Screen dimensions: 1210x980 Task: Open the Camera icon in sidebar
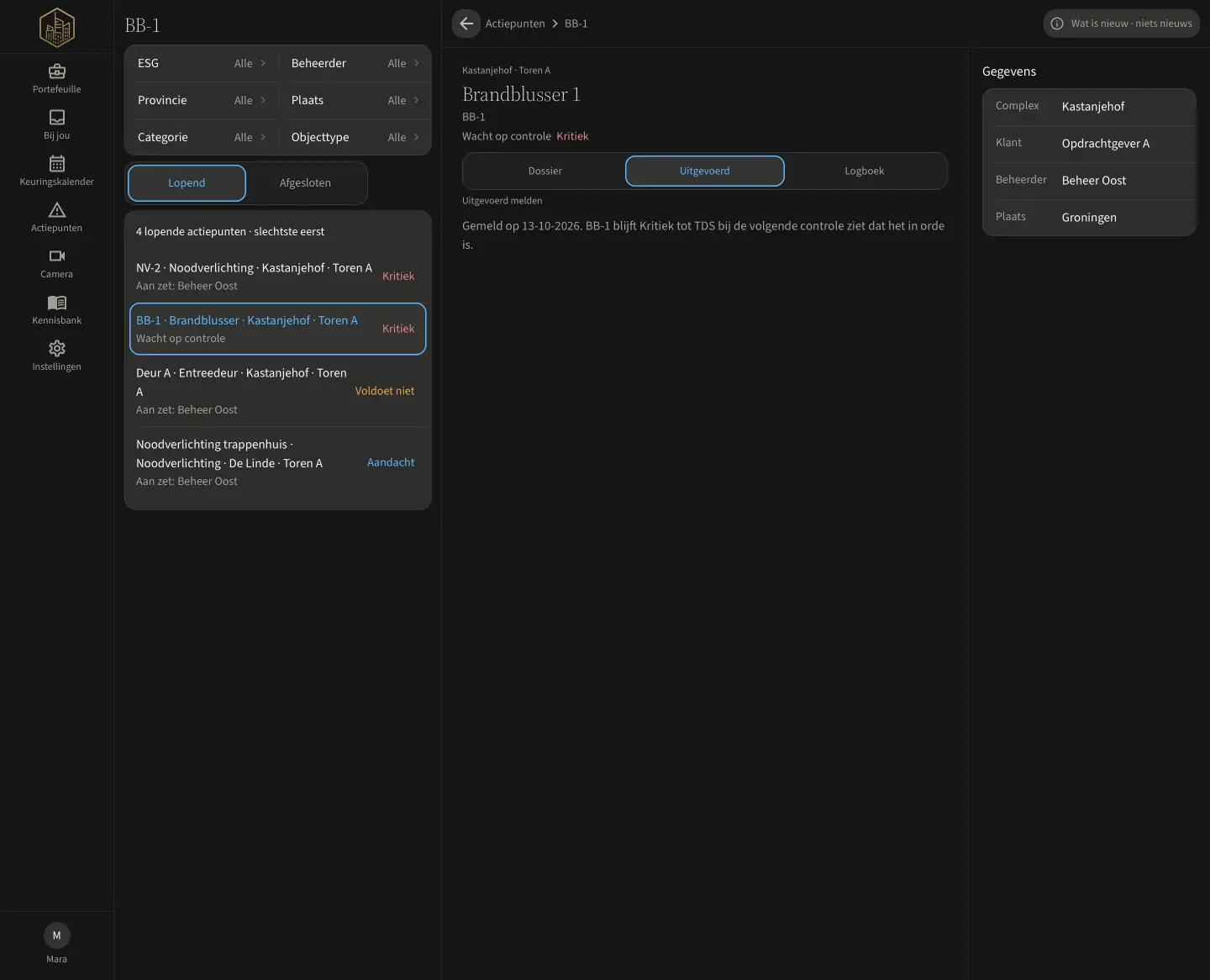tap(57, 256)
